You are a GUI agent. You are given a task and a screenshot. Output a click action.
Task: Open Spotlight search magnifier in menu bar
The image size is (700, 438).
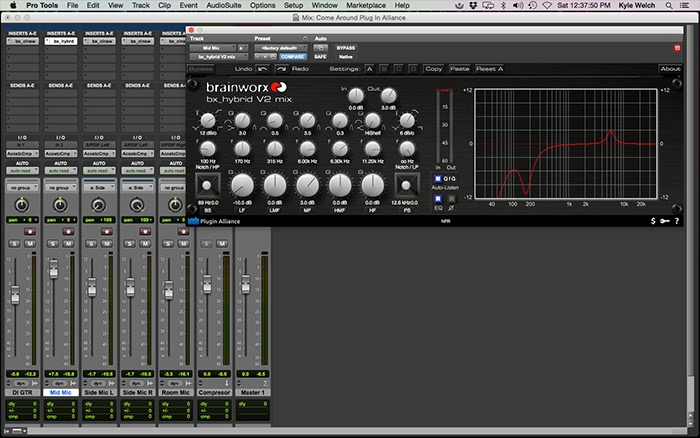tap(669, 5)
